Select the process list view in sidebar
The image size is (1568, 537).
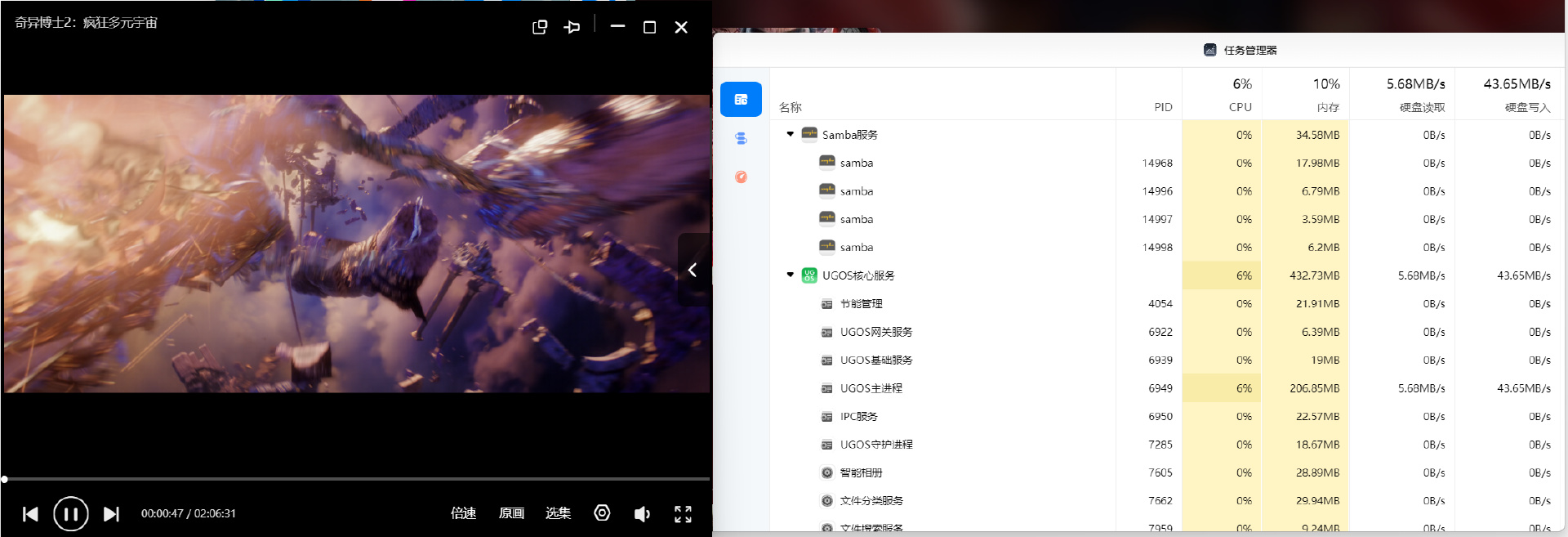pyautogui.click(x=741, y=100)
